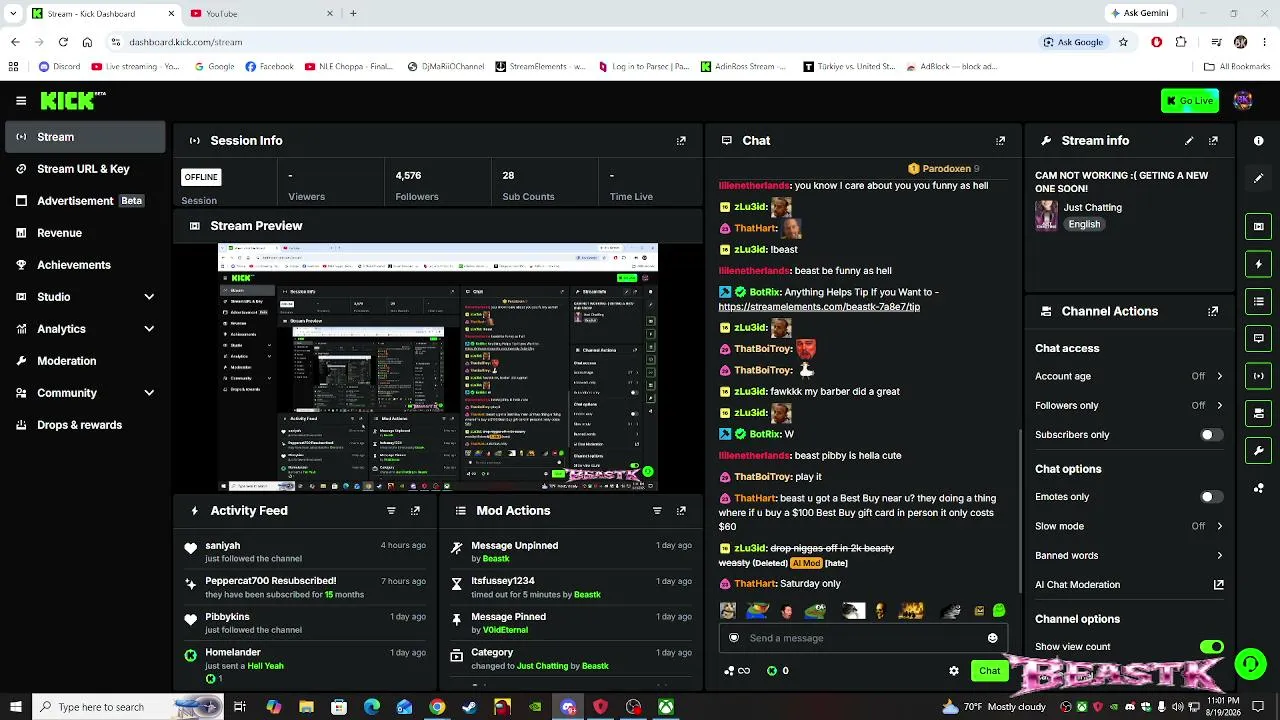
Task: Open the browser tab search dropdown
Action: click(x=13, y=13)
